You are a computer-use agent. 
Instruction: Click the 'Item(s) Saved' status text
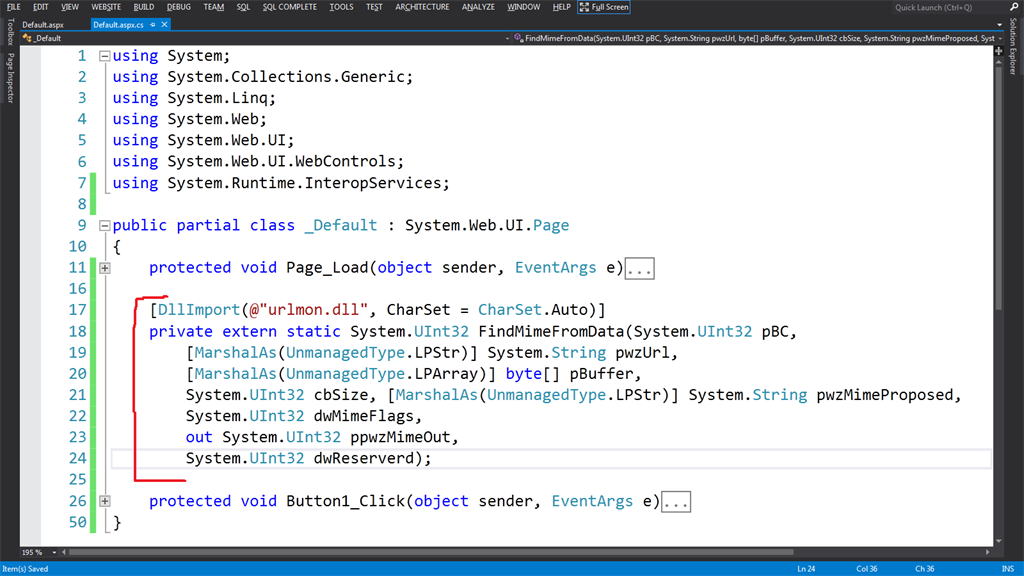(x=25, y=569)
